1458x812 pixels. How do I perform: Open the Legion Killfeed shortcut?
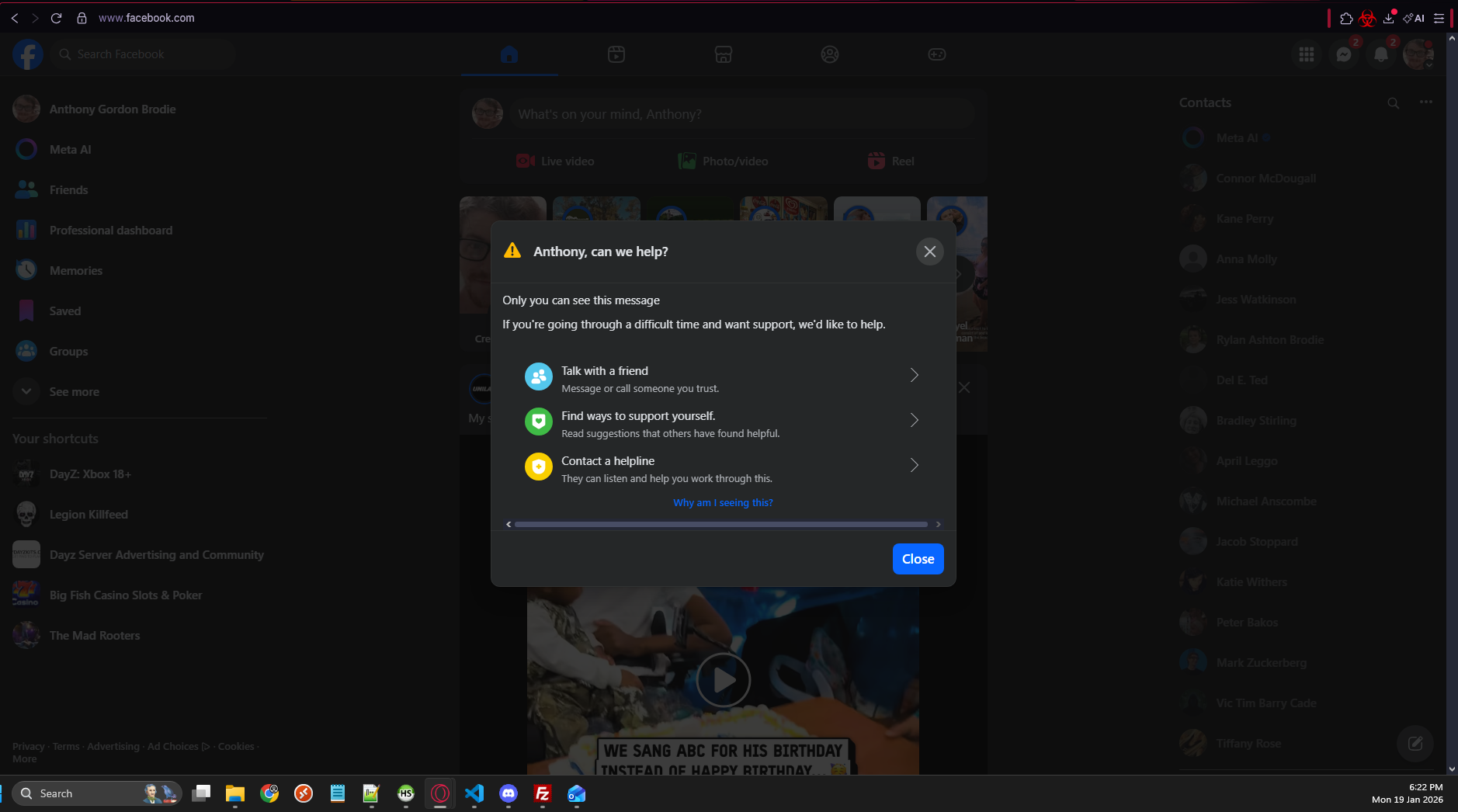tap(140, 515)
